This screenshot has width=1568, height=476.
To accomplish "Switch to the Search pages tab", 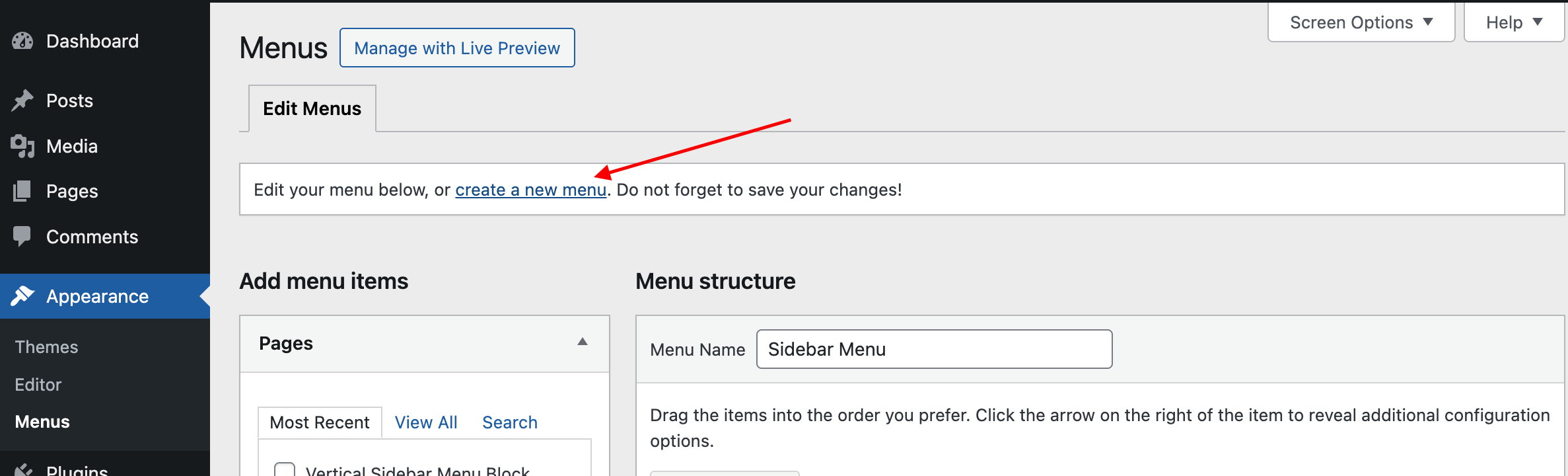I will (x=509, y=422).
